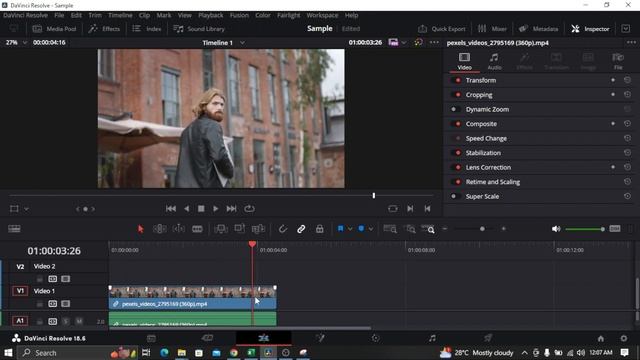640x360 pixels.
Task: Reset the Transform section settings
Action: pyautogui.click(x=627, y=80)
